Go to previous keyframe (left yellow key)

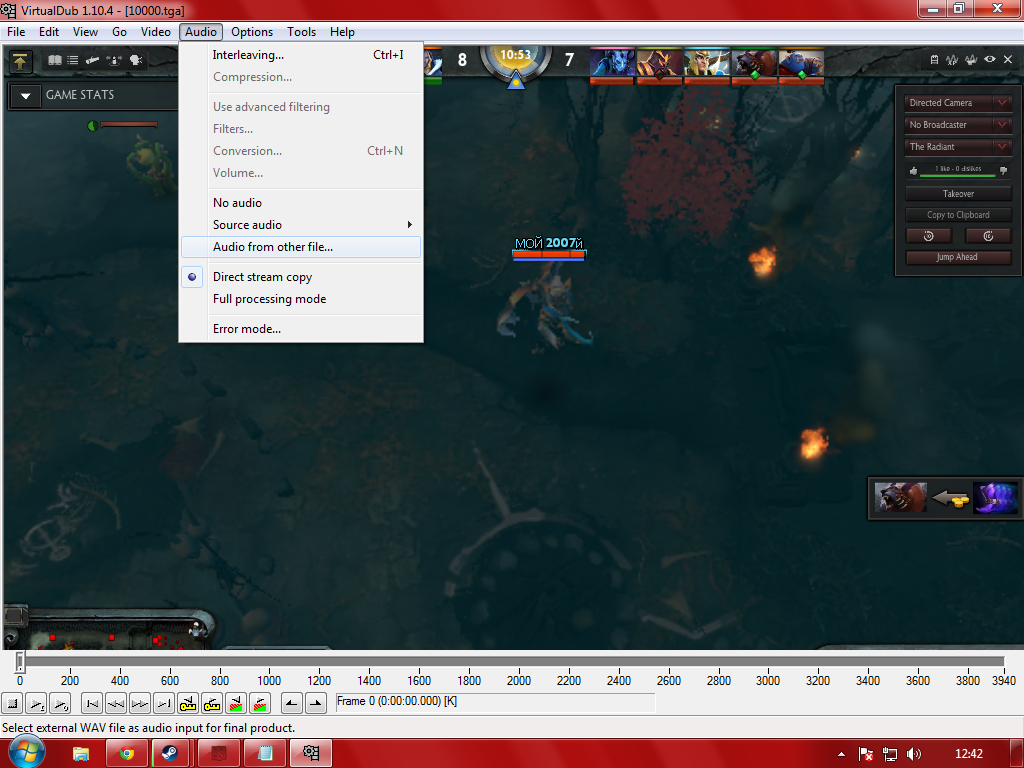(x=188, y=703)
